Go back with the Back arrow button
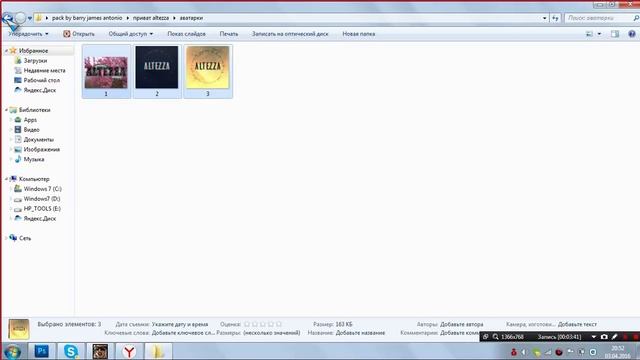This screenshot has height=360, width=640. (8, 18)
